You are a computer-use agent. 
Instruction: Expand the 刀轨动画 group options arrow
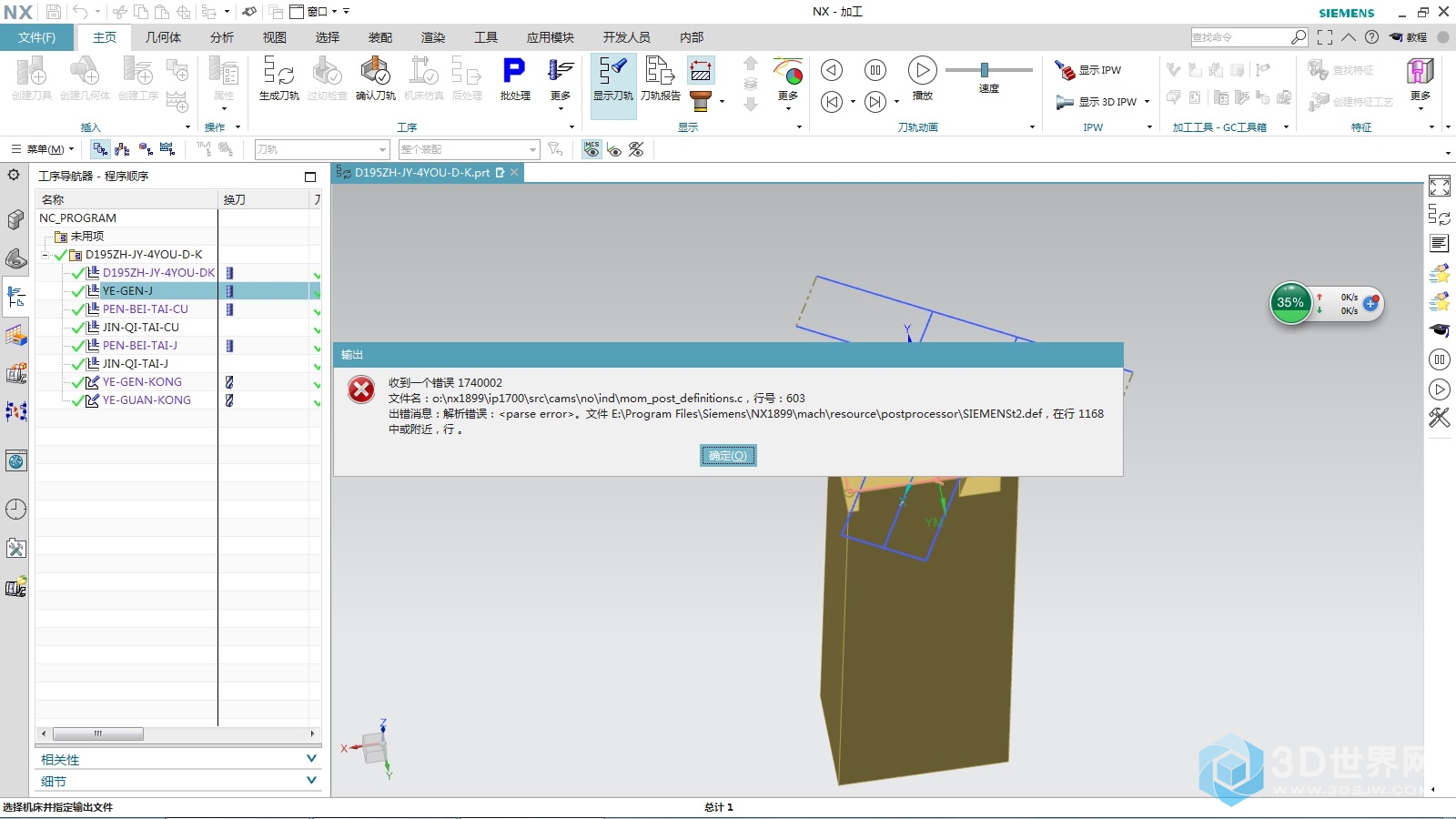click(1032, 127)
